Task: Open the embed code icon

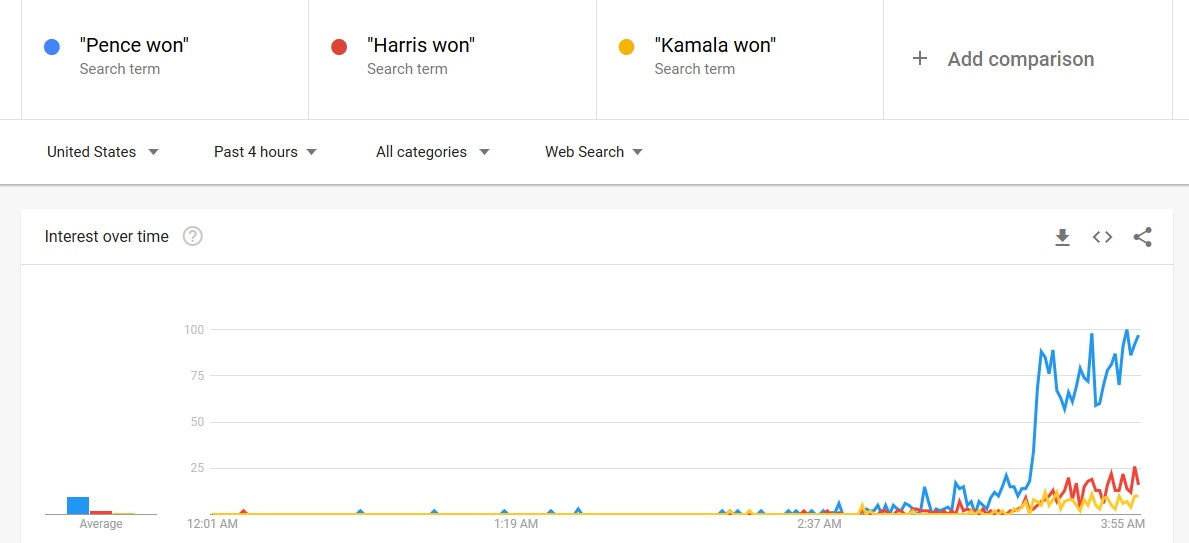Action: (x=1103, y=237)
